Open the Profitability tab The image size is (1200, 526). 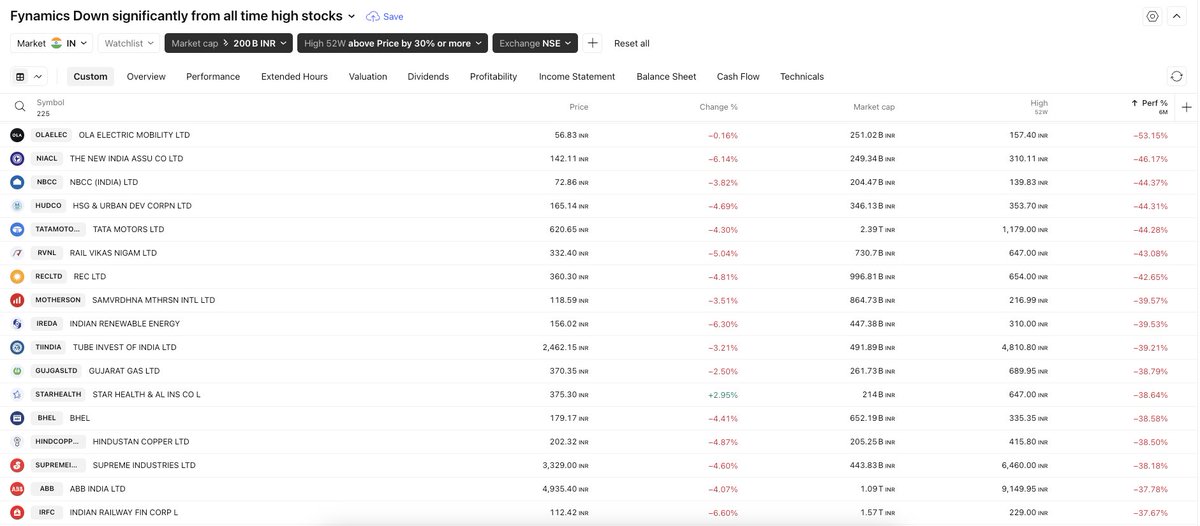(x=494, y=76)
